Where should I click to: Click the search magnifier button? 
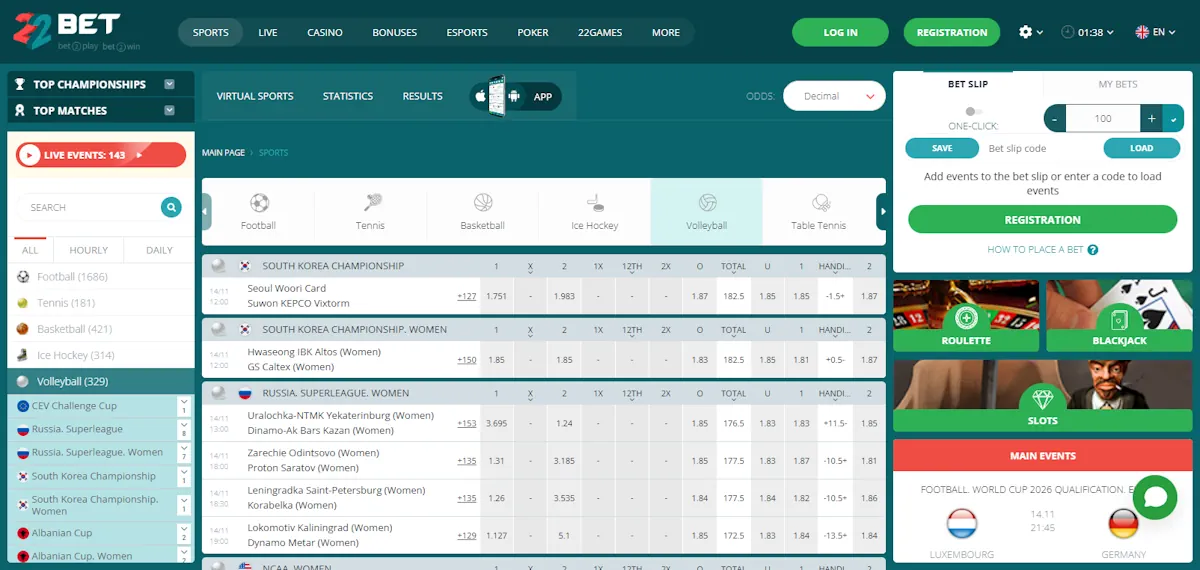[x=172, y=207]
